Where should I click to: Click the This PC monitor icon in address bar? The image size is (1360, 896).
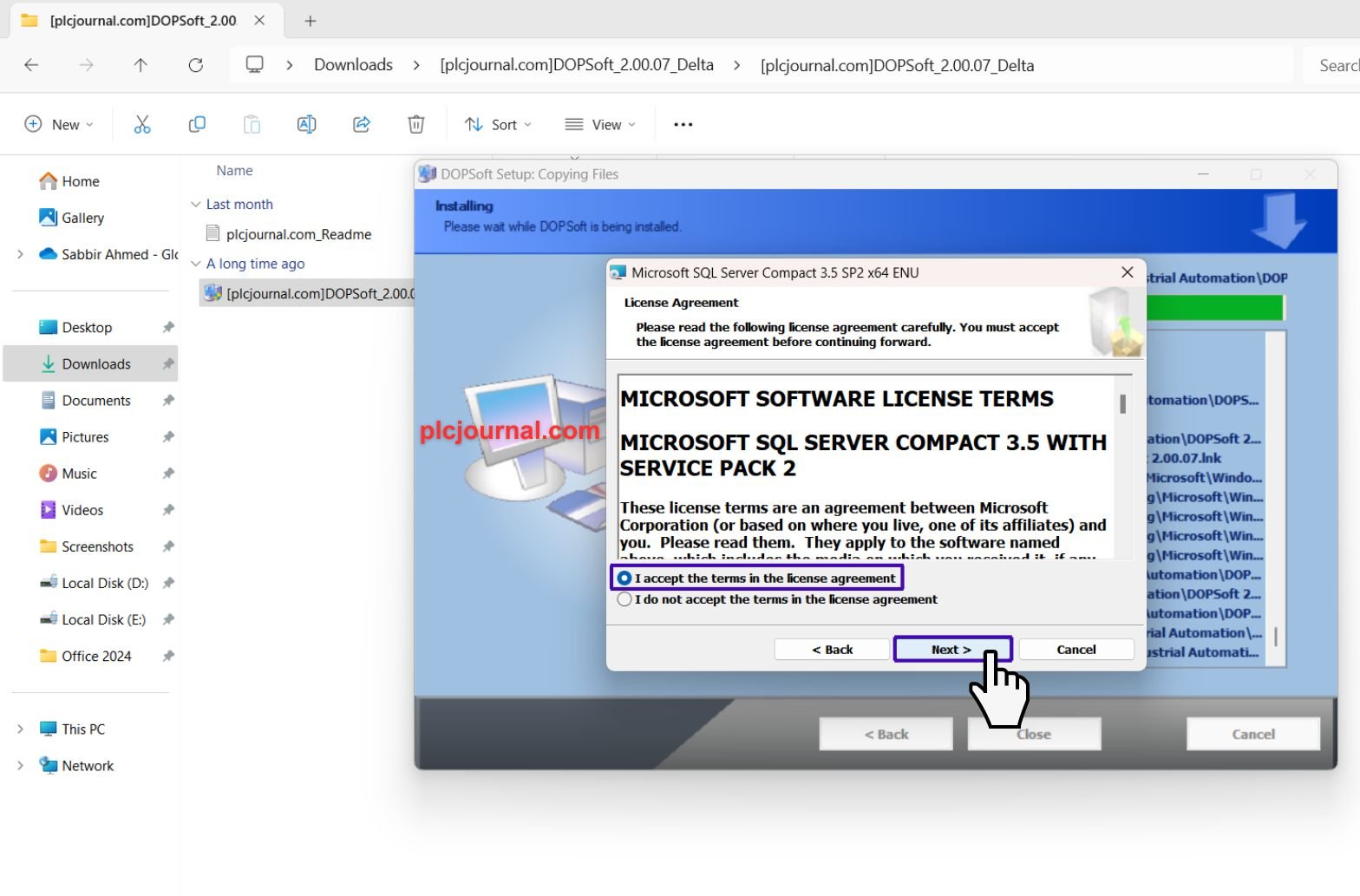254,65
